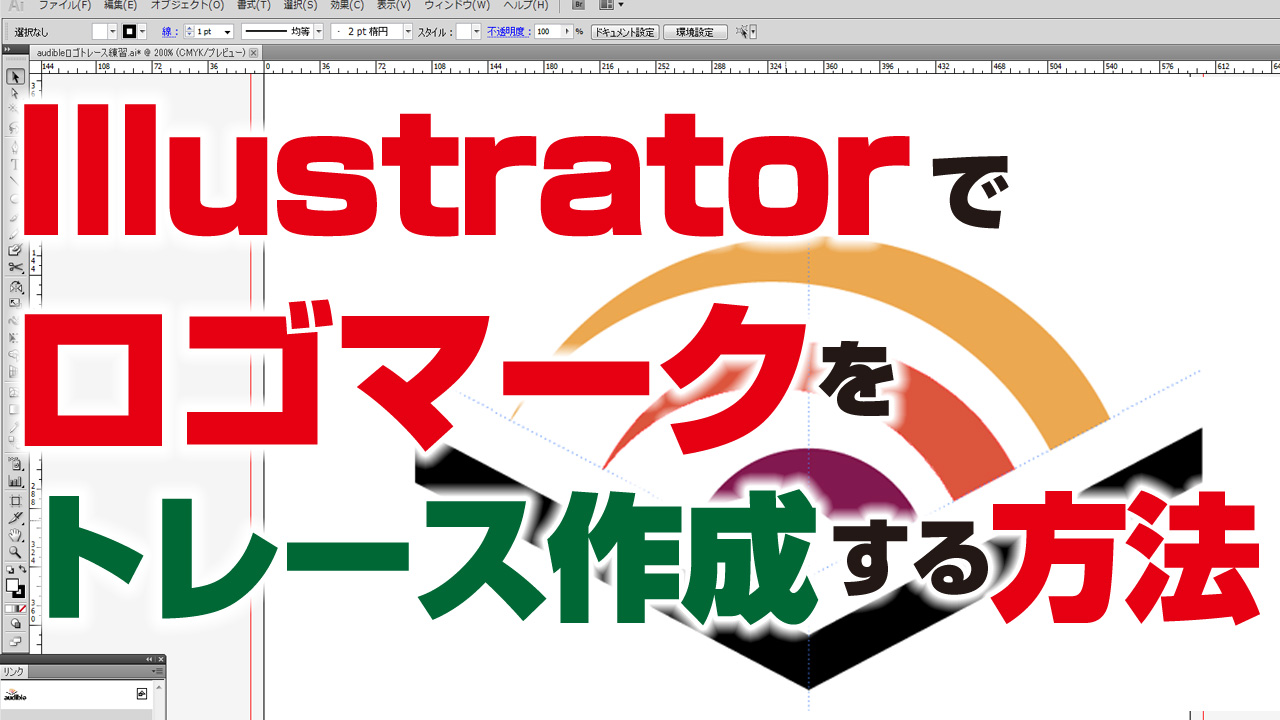Click embed icon in audible link row
This screenshot has height=720, width=1280.
point(141,693)
